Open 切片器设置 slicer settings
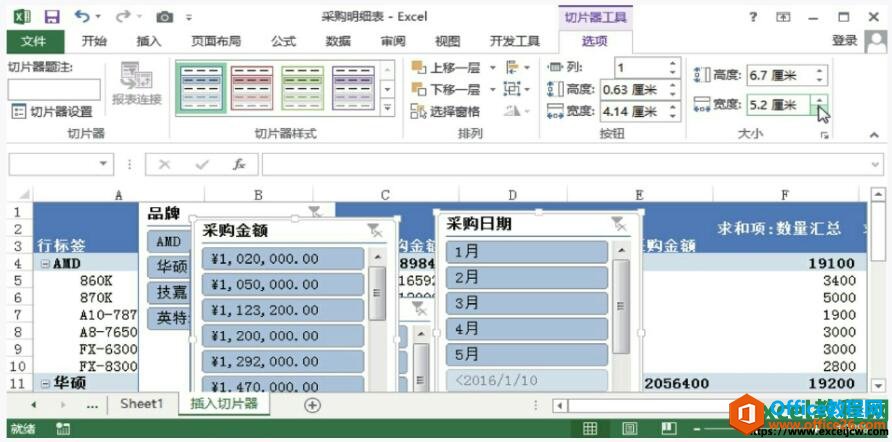 click(52, 111)
